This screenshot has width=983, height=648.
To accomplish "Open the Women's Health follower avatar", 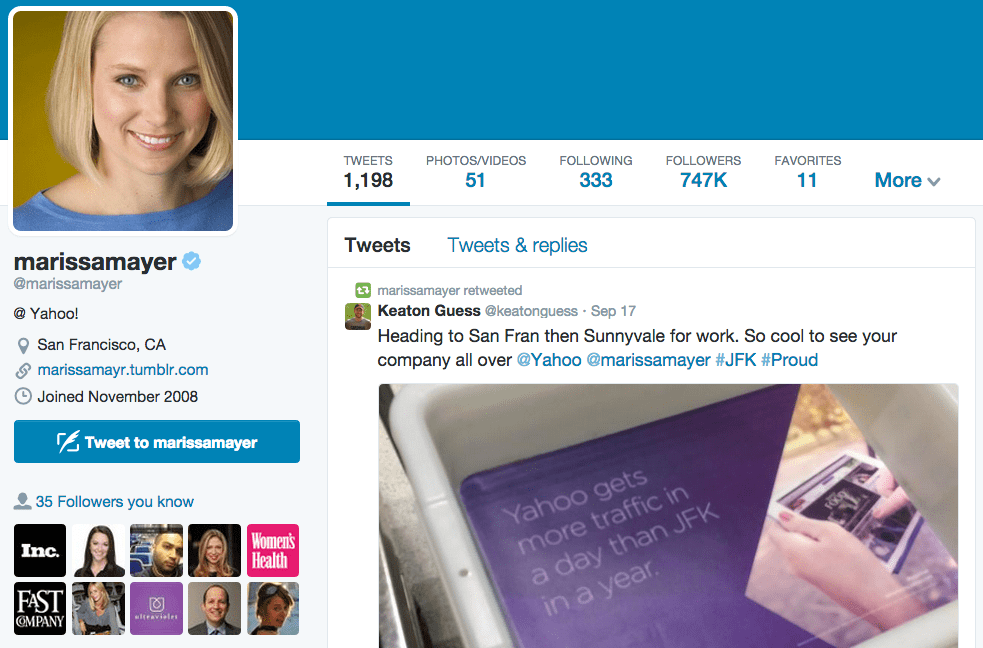I will click(273, 550).
